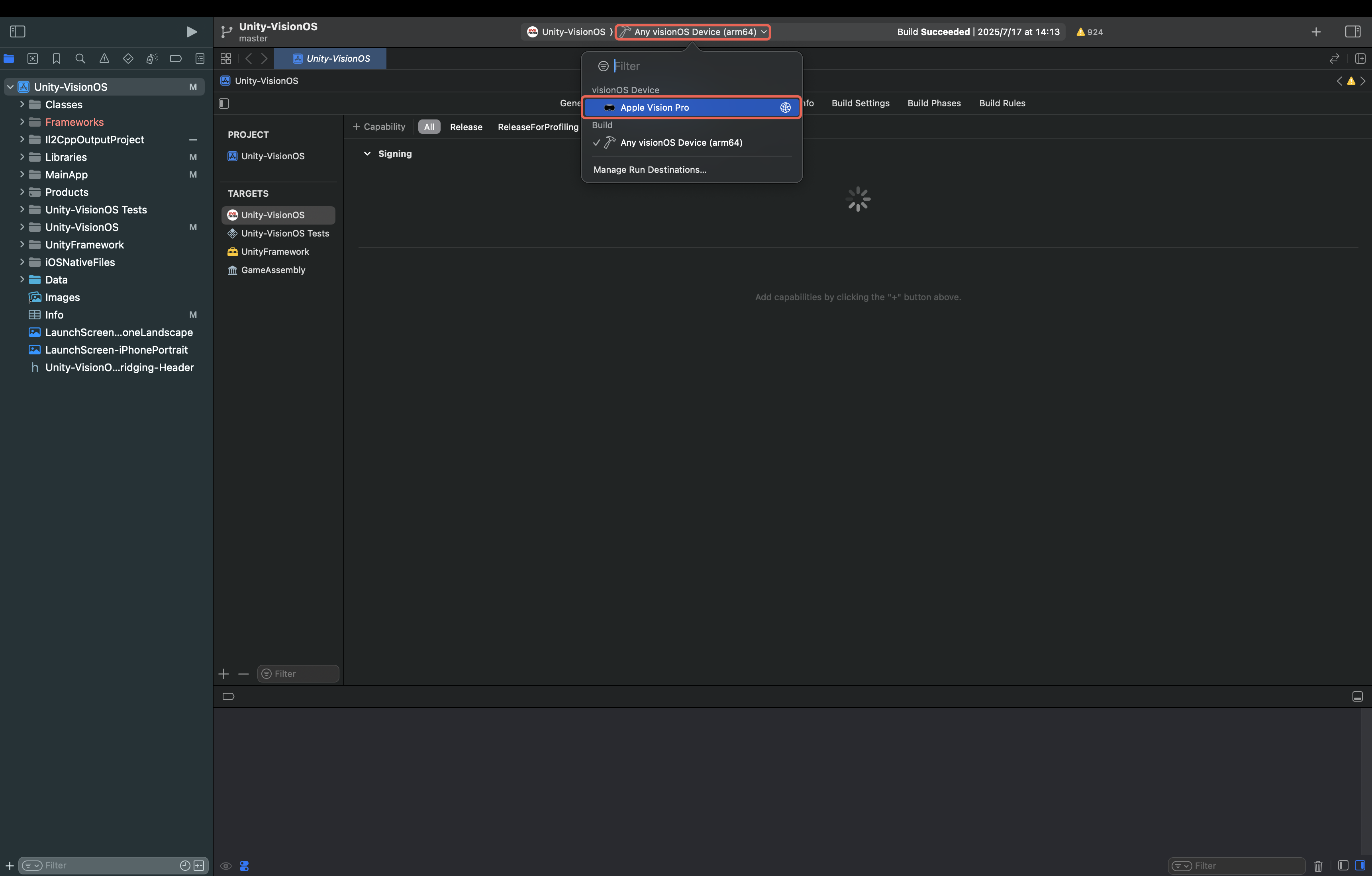Screen dimensions: 1372x876
Task: Collapse the Signing section
Action: [367, 154]
